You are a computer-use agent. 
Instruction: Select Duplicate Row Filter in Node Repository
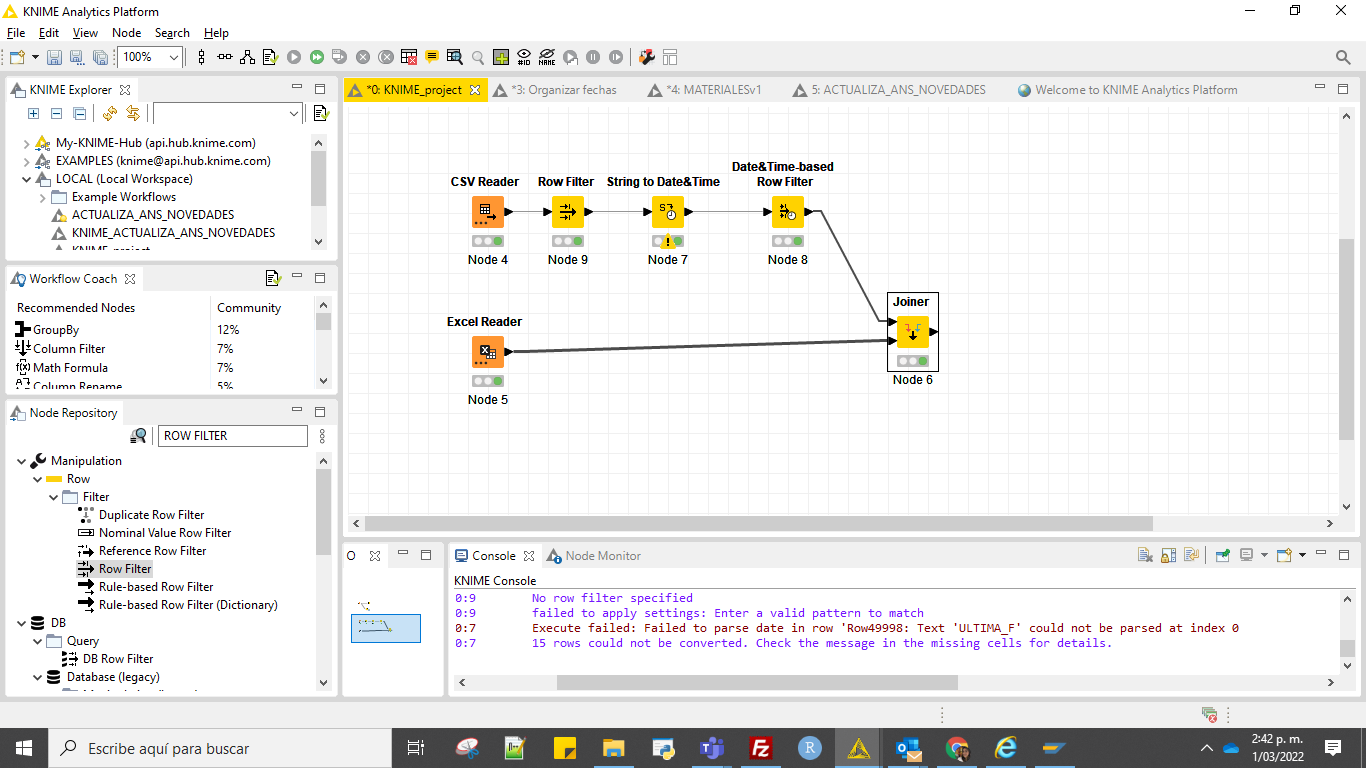151,515
